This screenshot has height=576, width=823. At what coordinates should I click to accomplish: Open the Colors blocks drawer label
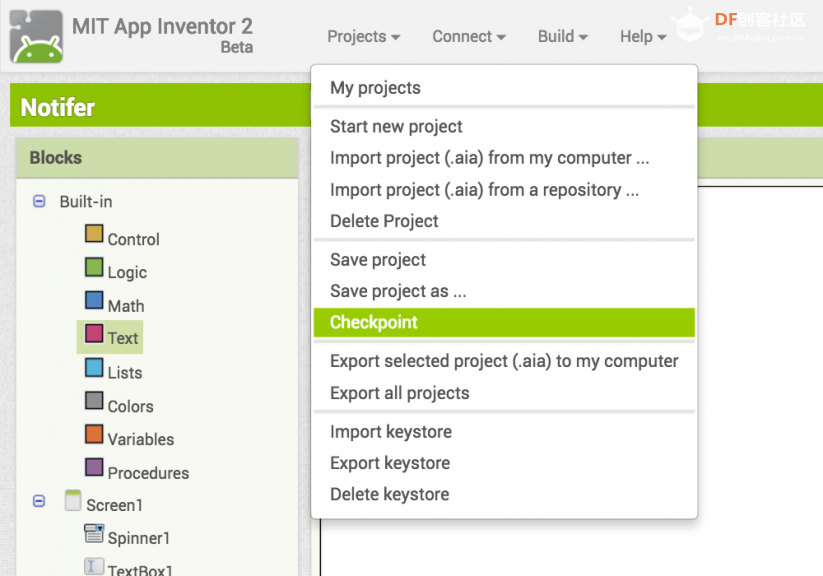click(x=130, y=406)
